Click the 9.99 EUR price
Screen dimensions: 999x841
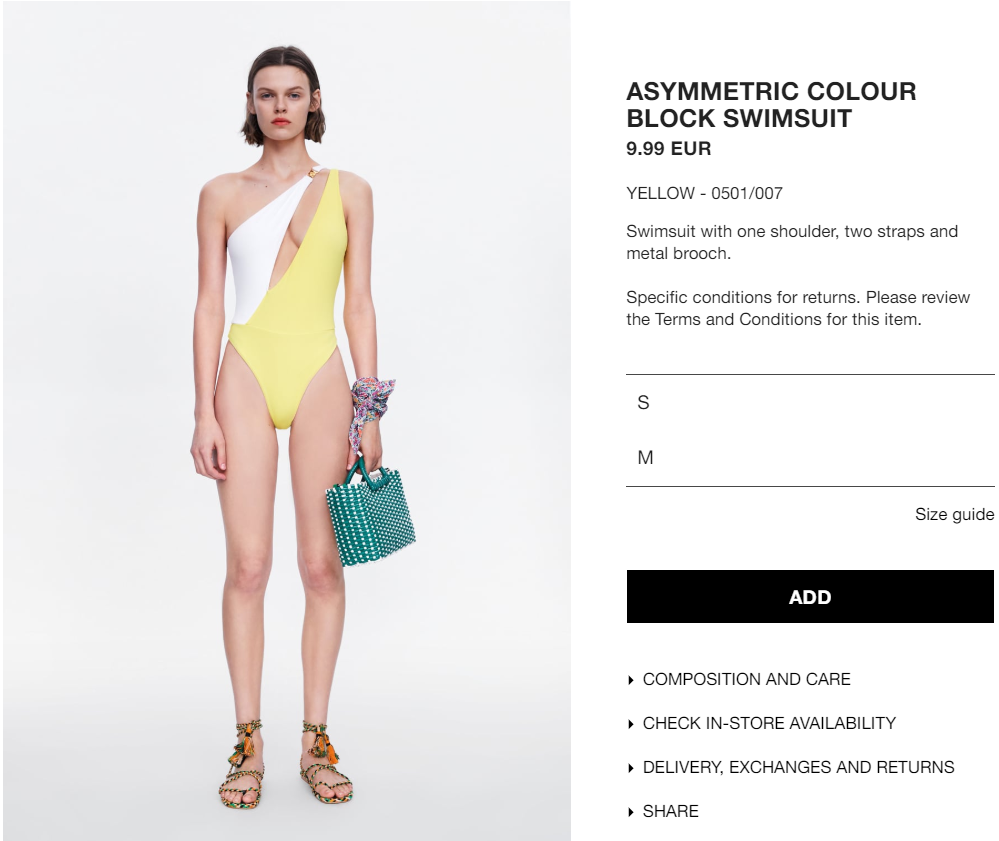pos(668,148)
